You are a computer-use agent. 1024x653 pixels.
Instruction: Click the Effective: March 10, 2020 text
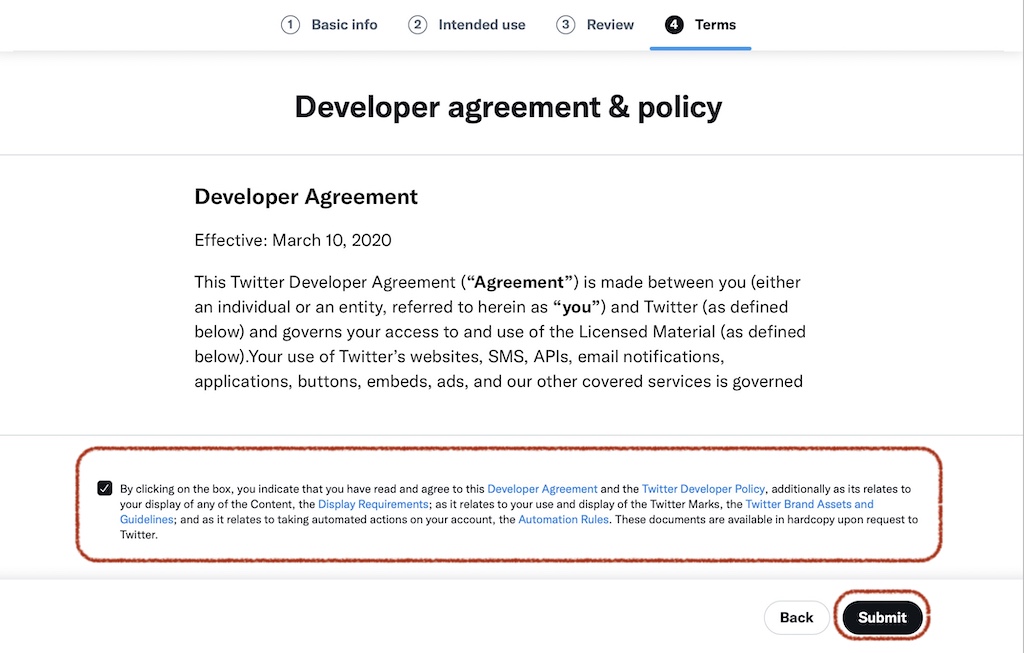[x=293, y=240]
